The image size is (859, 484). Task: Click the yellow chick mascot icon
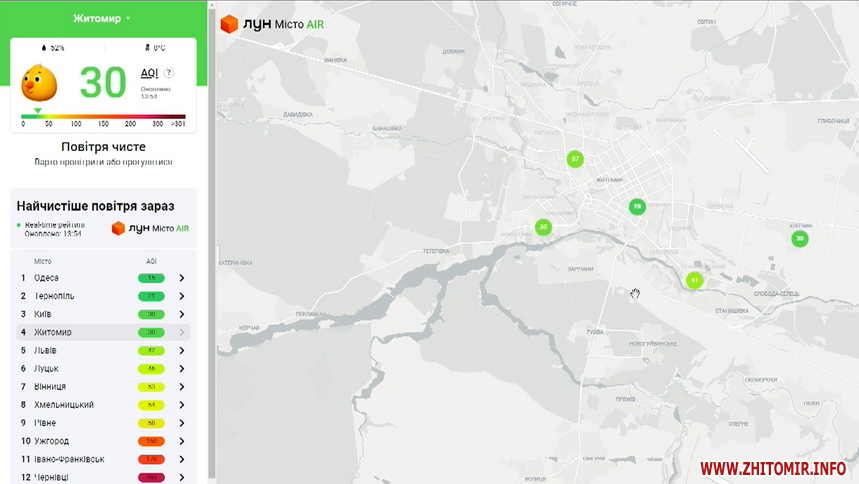(x=39, y=84)
